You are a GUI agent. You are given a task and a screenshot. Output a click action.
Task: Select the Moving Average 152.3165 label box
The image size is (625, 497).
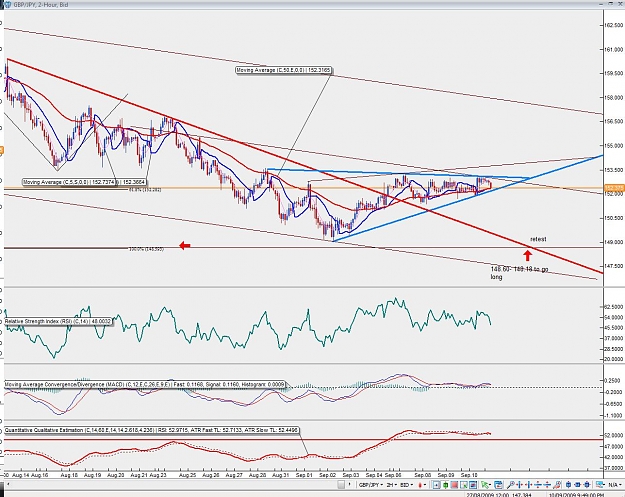283,70
